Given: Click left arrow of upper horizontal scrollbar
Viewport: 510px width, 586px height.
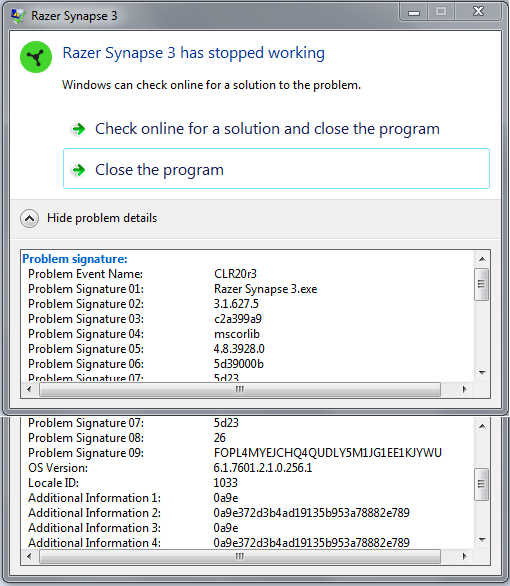Looking at the screenshot, I should coord(30,389).
